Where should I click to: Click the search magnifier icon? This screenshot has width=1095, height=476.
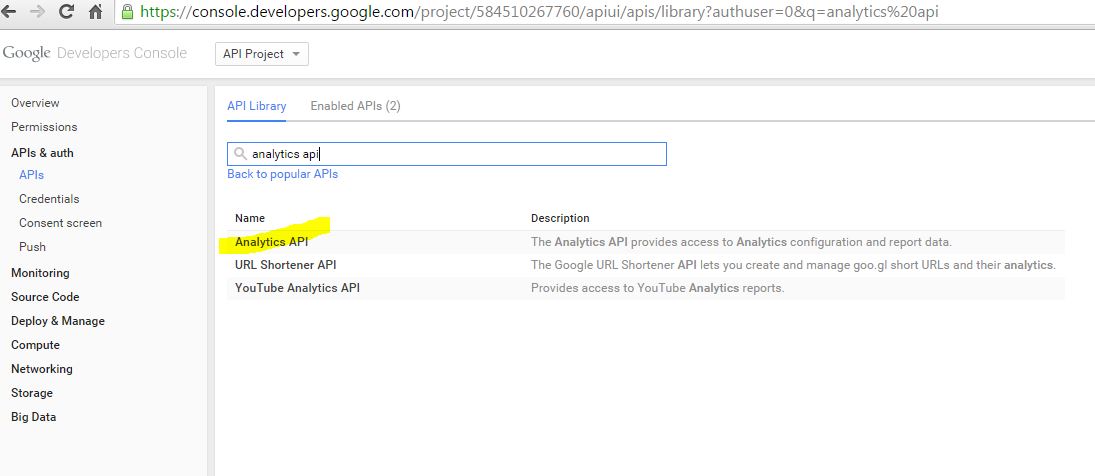(240, 154)
